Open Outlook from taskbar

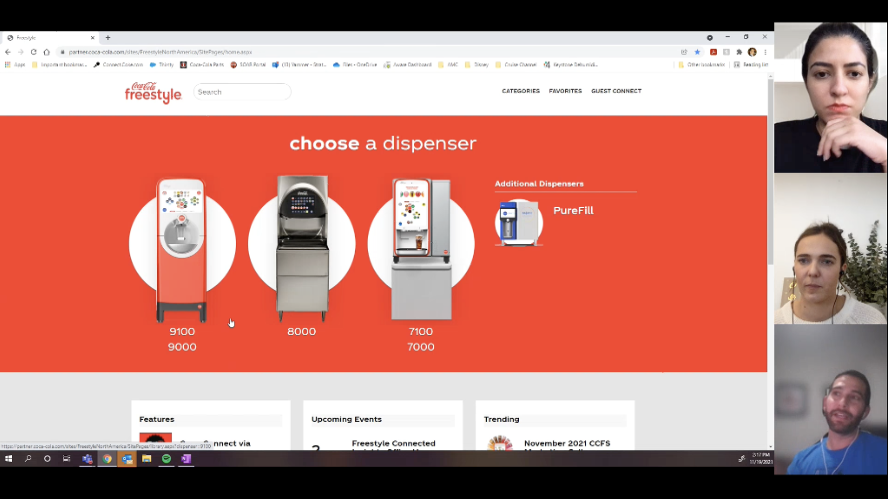tap(127, 459)
